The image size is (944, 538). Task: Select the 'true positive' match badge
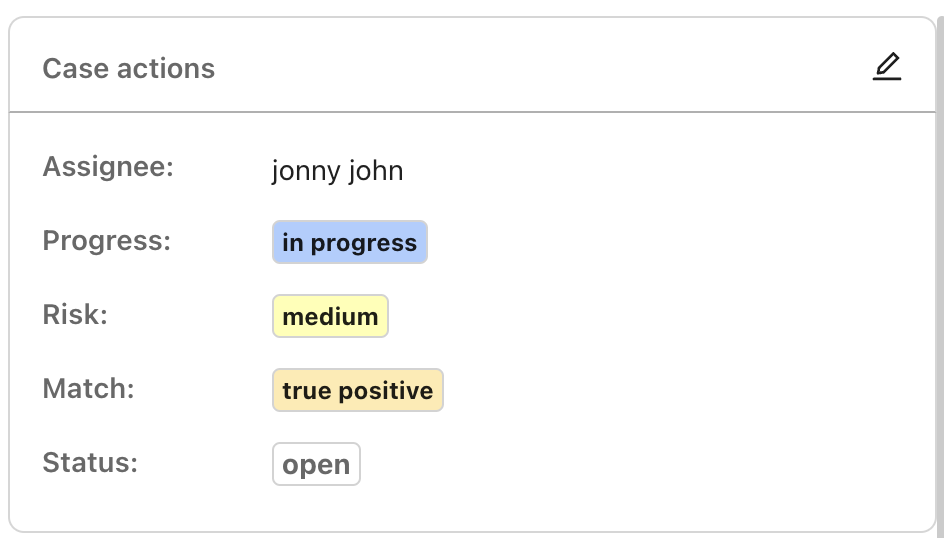(358, 390)
